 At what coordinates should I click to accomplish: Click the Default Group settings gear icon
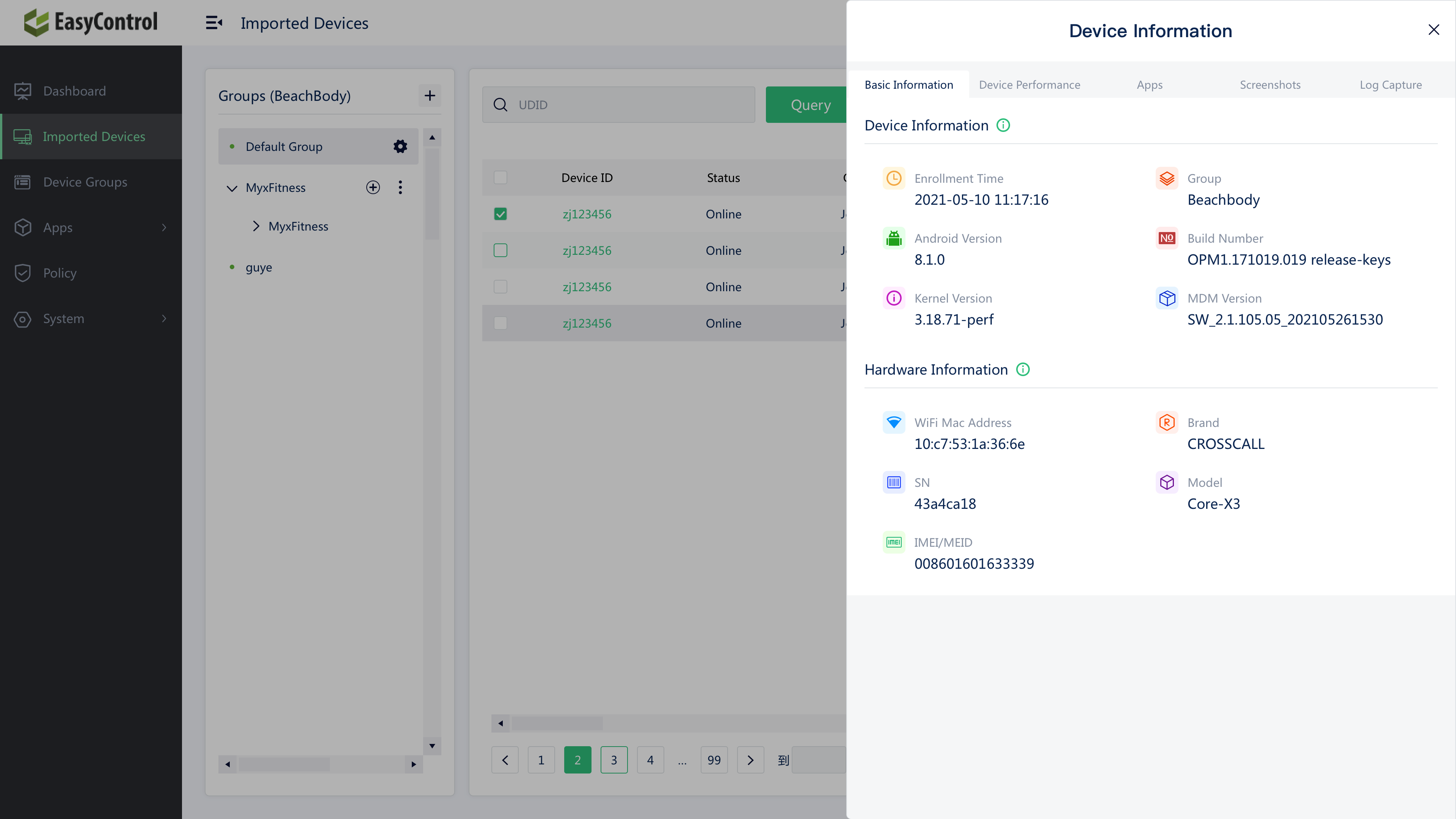[x=400, y=146]
